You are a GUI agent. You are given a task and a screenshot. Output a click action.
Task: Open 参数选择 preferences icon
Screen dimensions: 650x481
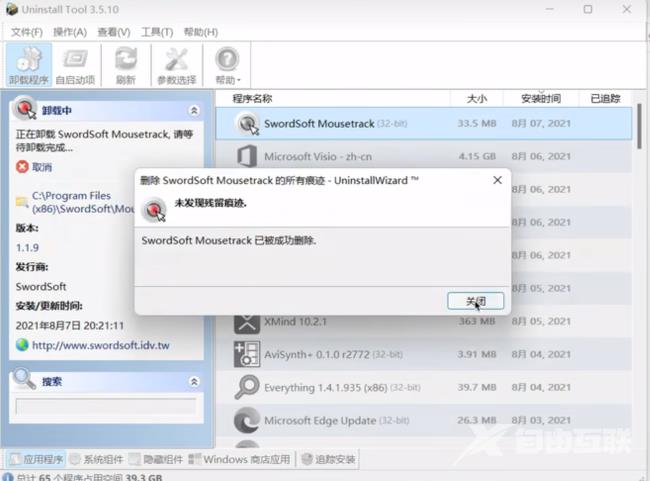[177, 65]
